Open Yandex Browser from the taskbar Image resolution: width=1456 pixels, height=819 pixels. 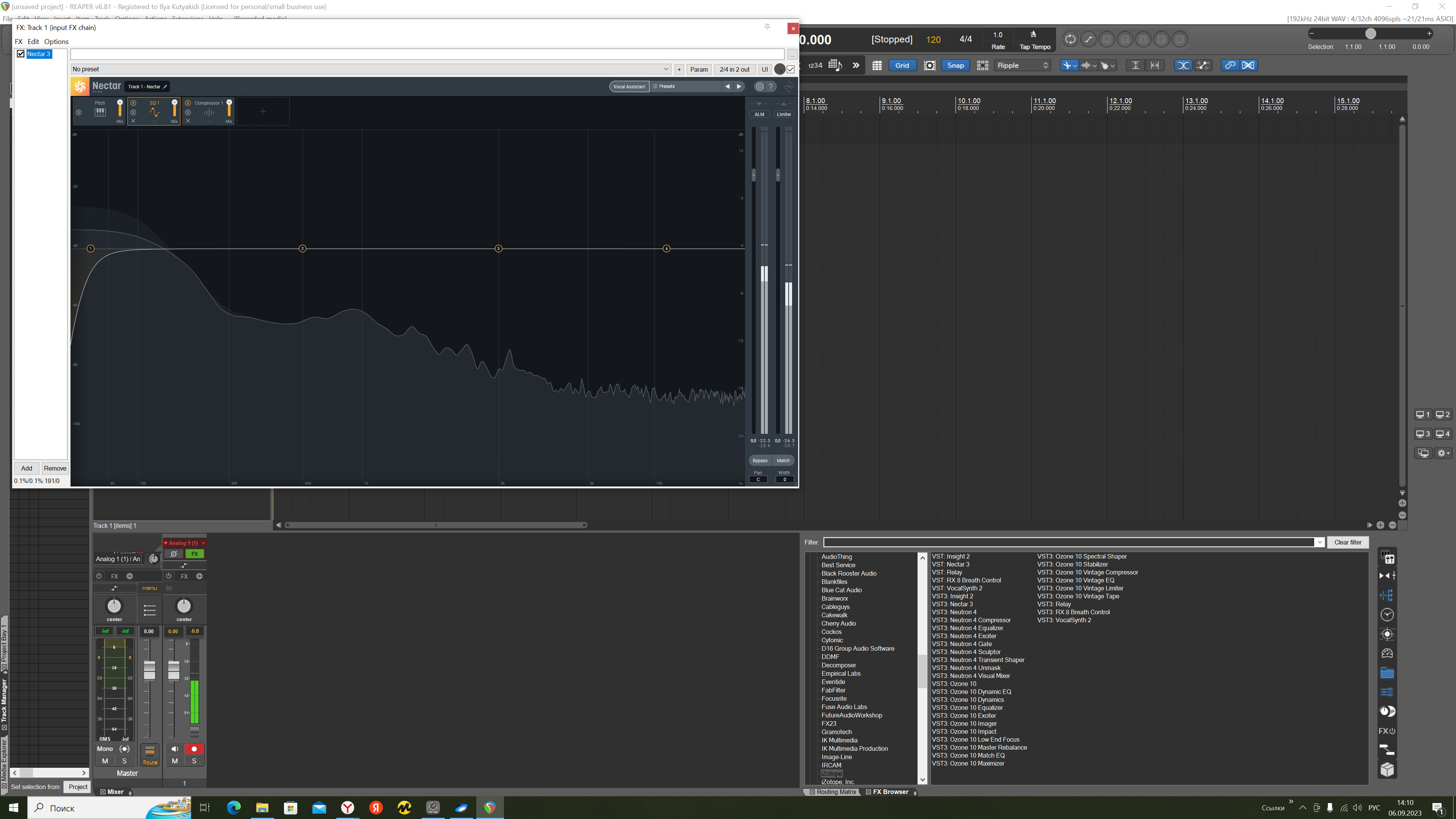pos(348,808)
